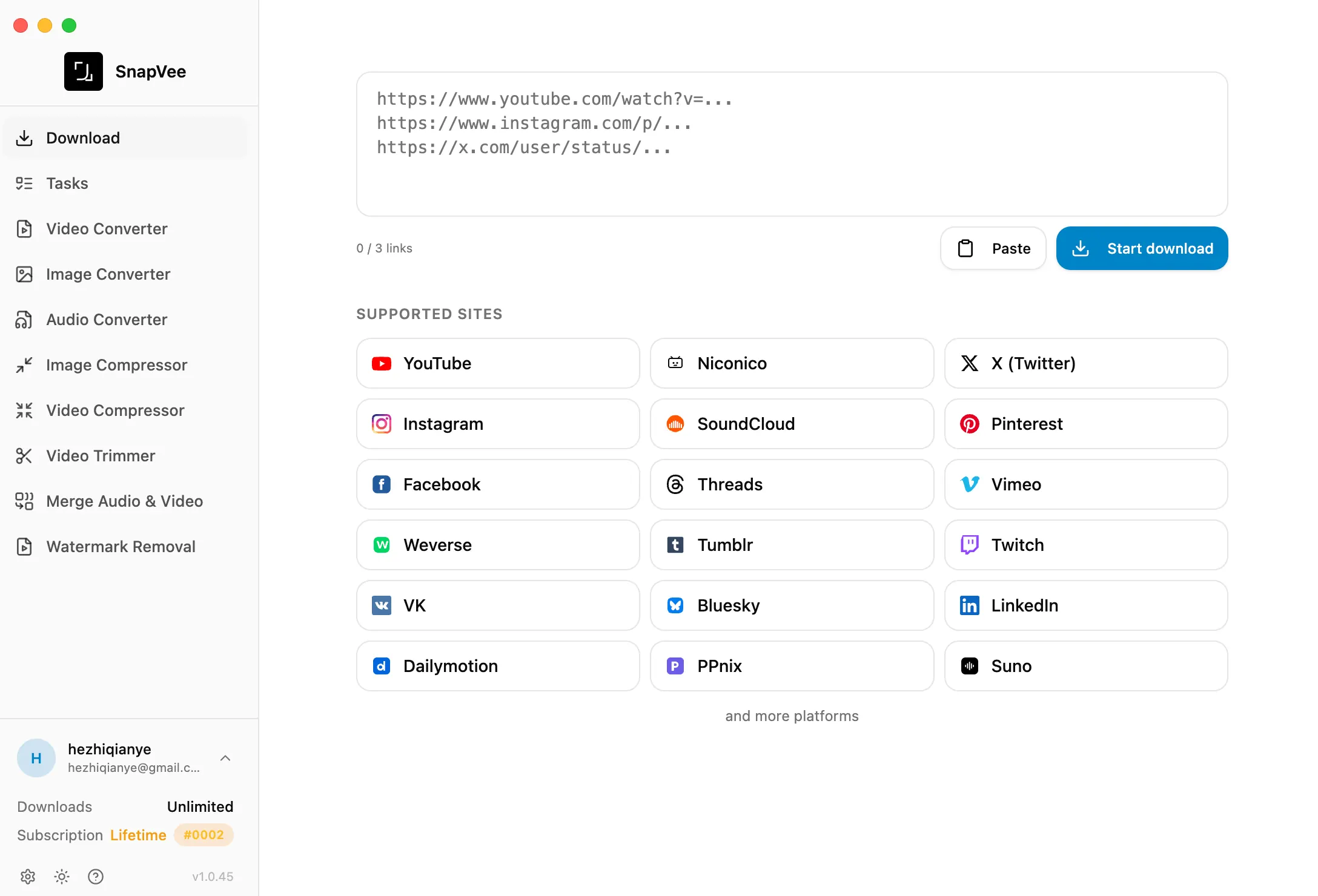Click the 'Lifetime' subscription label
This screenshot has height=896, width=1318.
[138, 835]
